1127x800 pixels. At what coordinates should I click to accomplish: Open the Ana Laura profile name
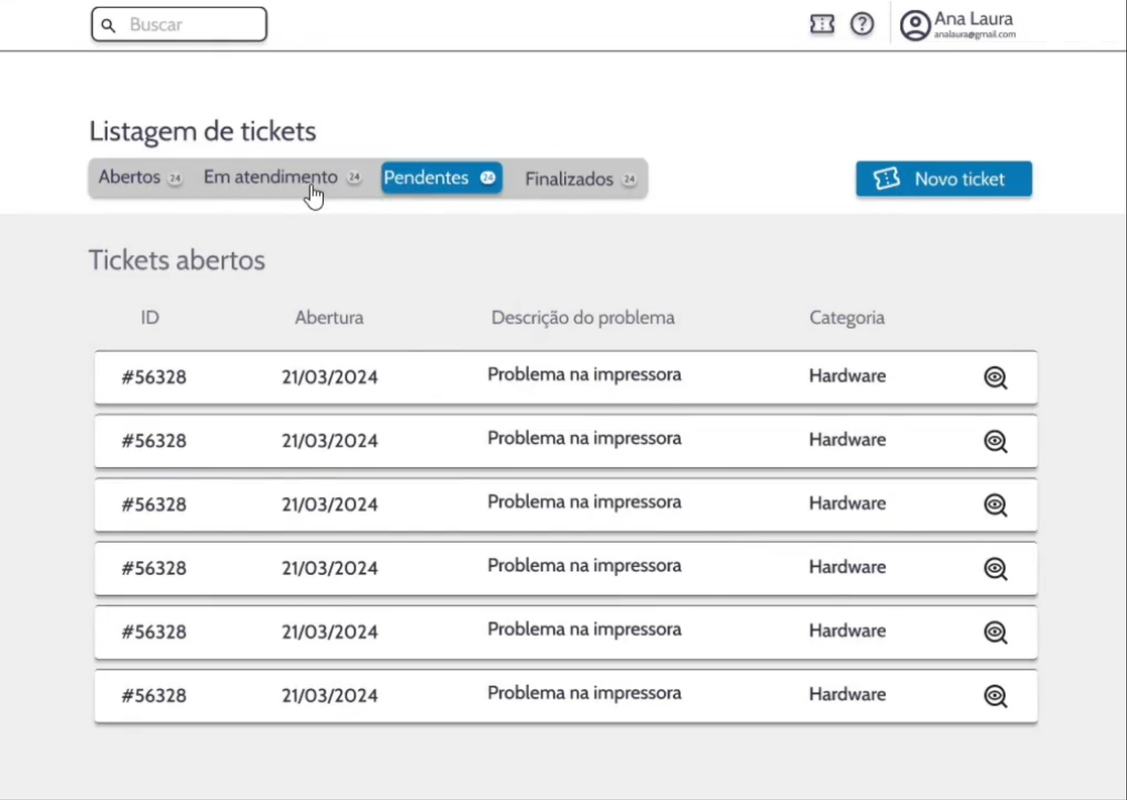pyautogui.click(x=973, y=19)
